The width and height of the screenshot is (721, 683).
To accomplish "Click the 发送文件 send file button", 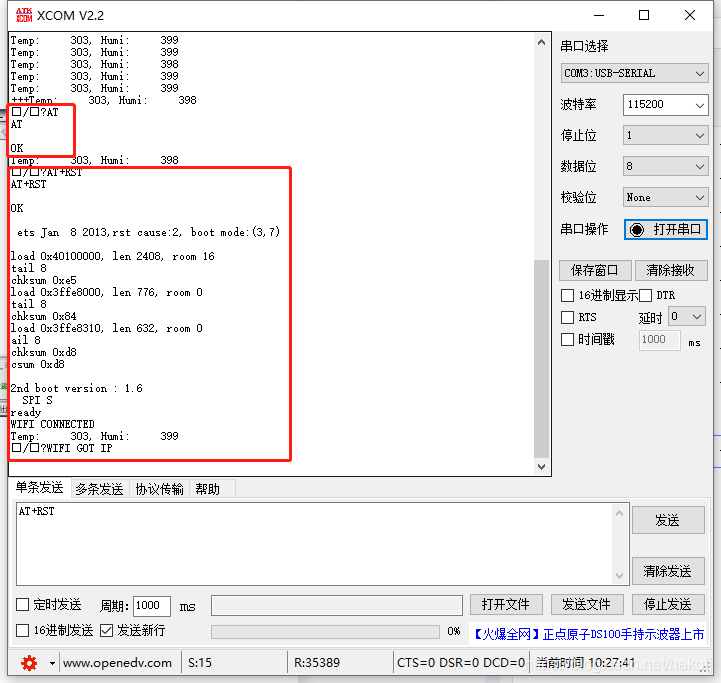I will point(587,604).
